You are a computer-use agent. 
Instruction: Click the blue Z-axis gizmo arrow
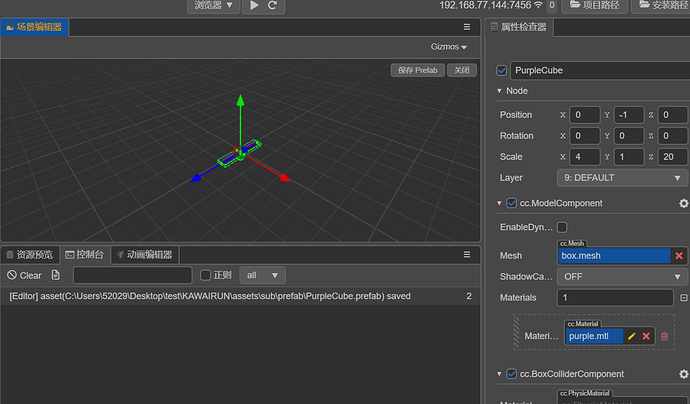click(196, 177)
